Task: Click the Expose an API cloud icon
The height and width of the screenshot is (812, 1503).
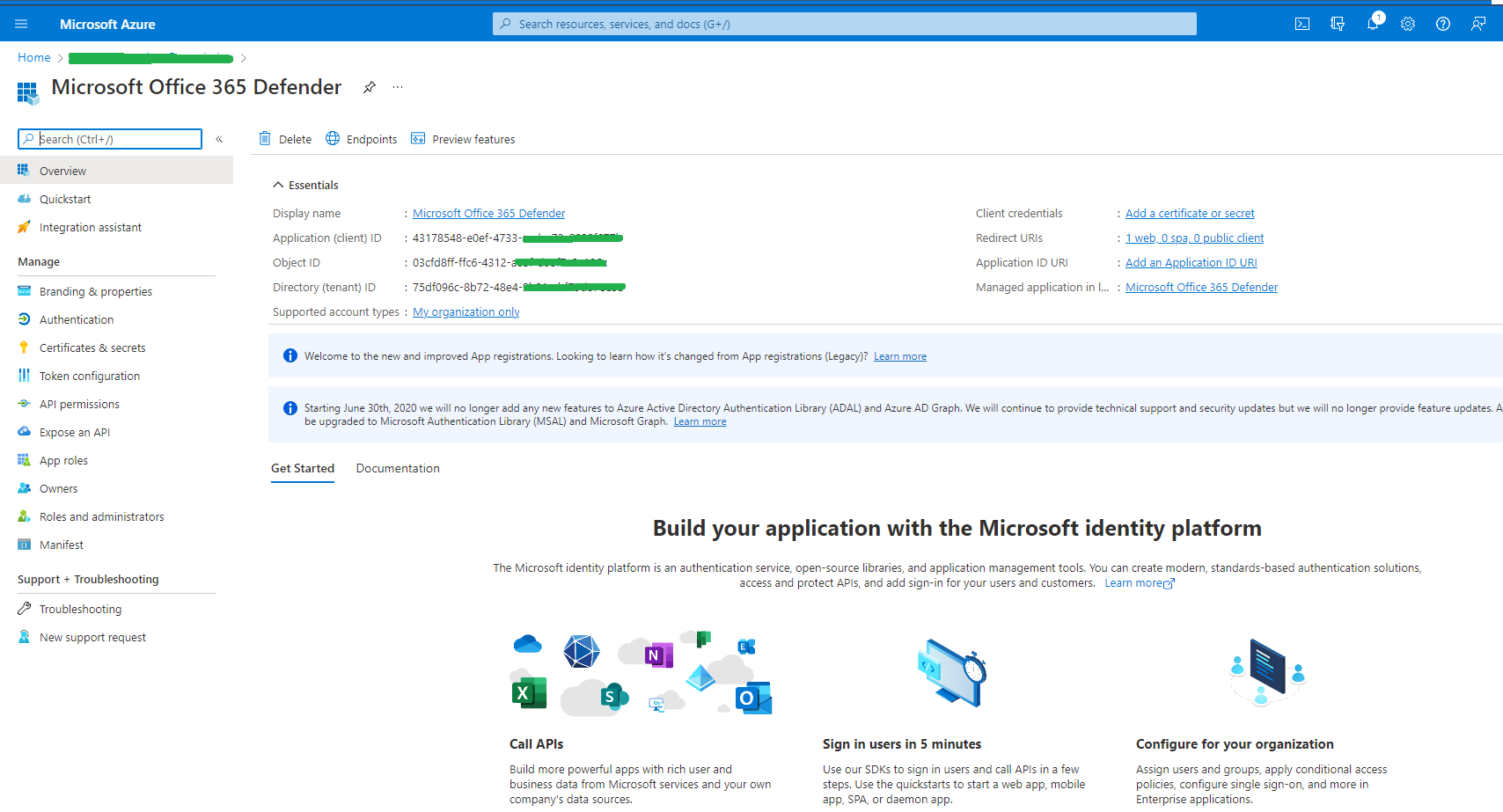Action: click(24, 432)
